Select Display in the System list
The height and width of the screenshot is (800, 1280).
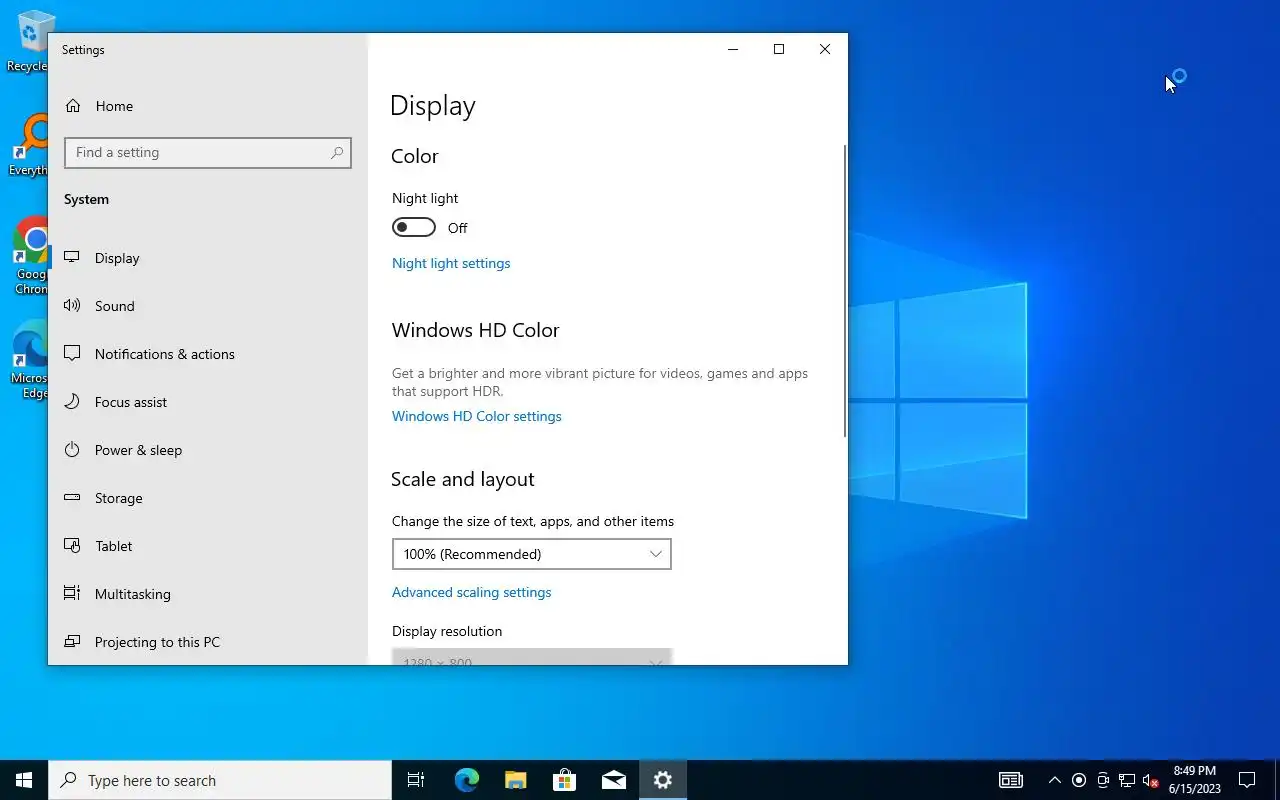pos(208,258)
